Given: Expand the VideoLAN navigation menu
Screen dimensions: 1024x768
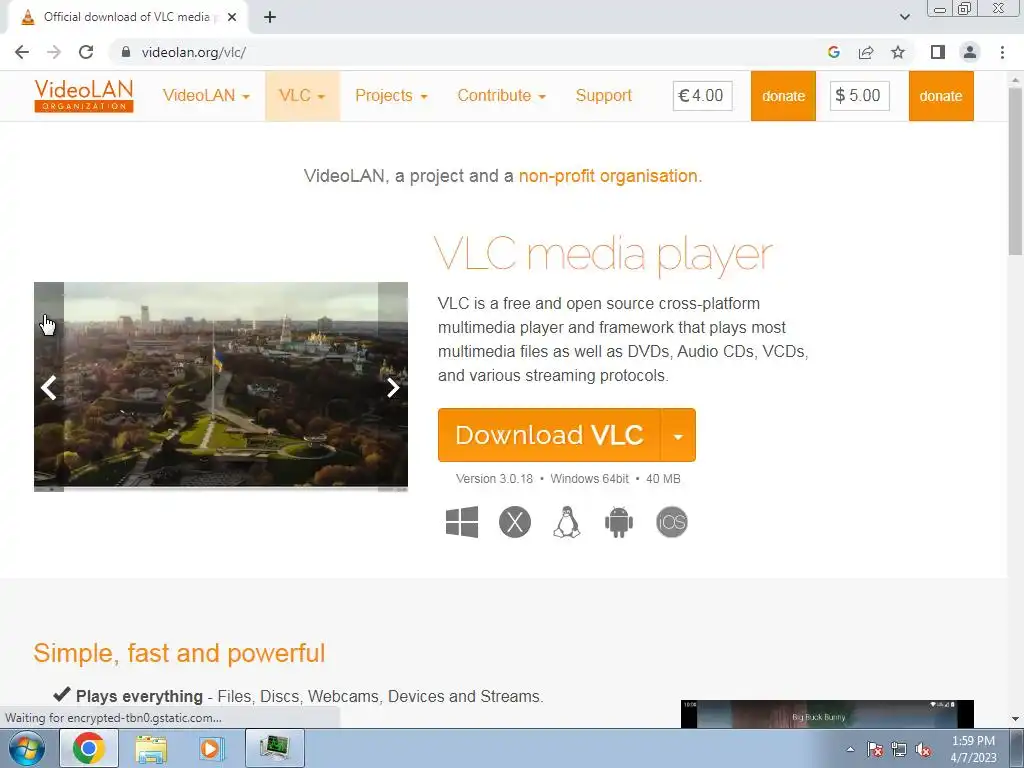Looking at the screenshot, I should pos(206,95).
